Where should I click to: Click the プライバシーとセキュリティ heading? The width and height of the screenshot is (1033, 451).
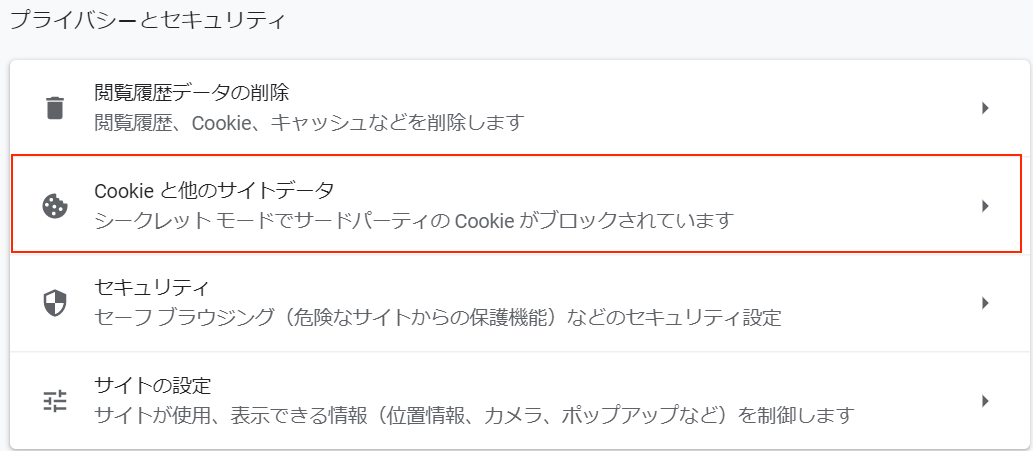tap(149, 20)
